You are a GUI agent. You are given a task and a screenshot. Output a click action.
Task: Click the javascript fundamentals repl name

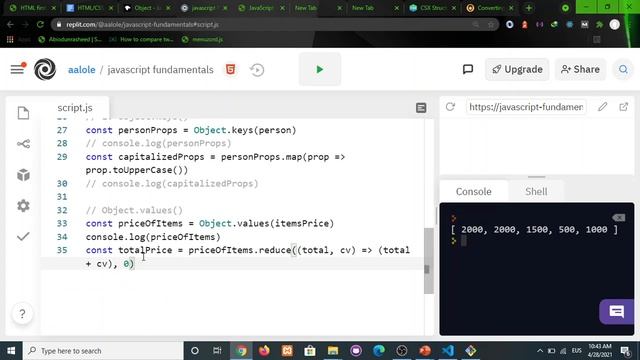(160, 70)
